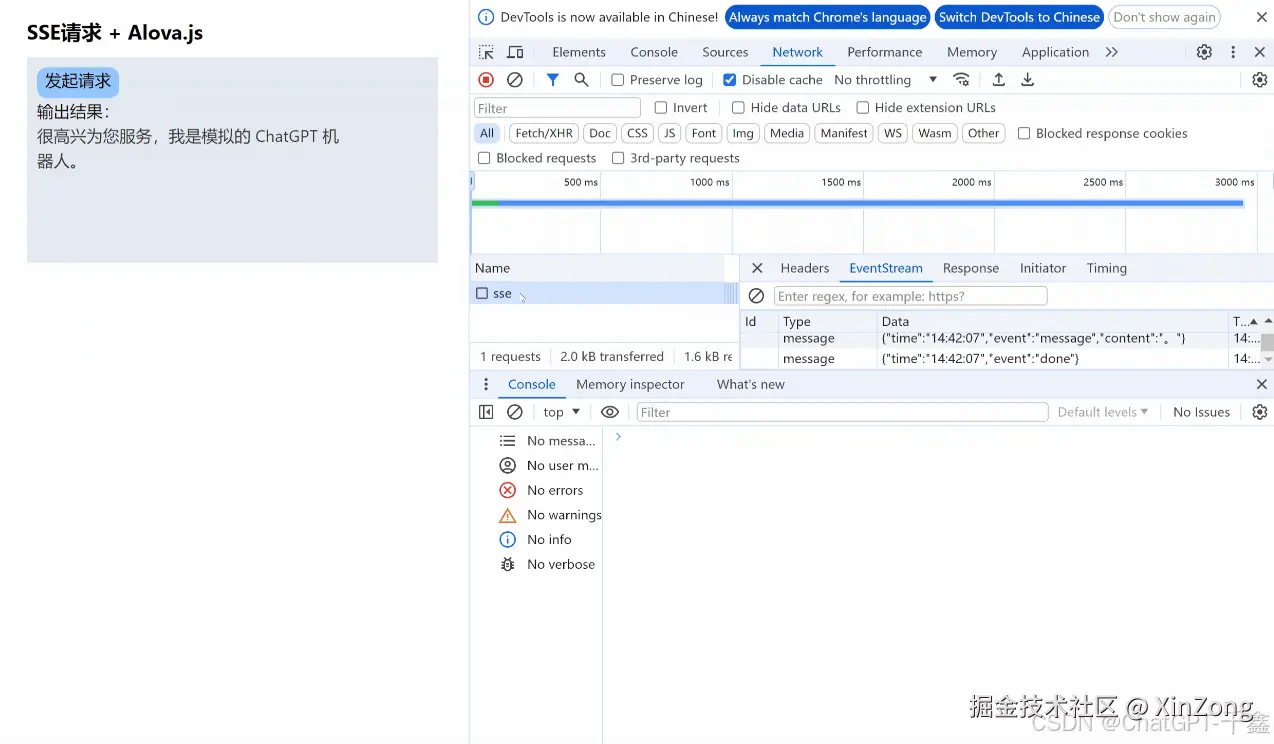Screen dimensions: 1274x744
Task: Select the No verbose sidebar item
Action: 547,564
